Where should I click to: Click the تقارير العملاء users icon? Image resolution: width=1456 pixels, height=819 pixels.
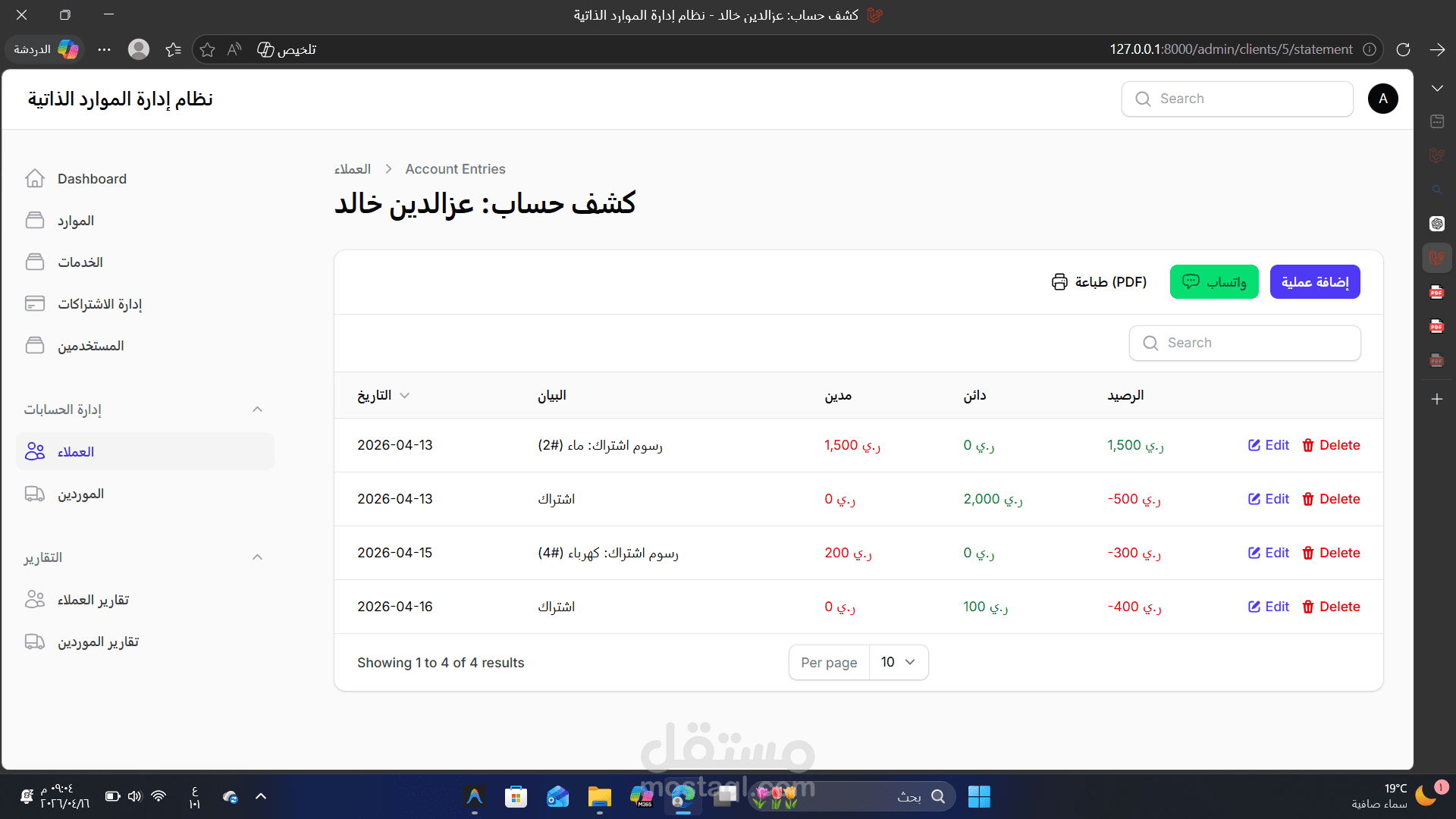pos(35,600)
